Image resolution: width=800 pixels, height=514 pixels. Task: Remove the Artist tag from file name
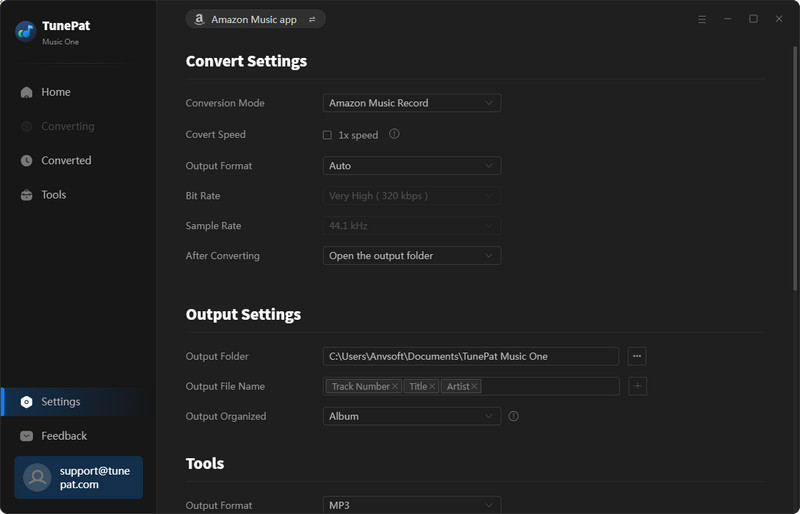tap(474, 386)
